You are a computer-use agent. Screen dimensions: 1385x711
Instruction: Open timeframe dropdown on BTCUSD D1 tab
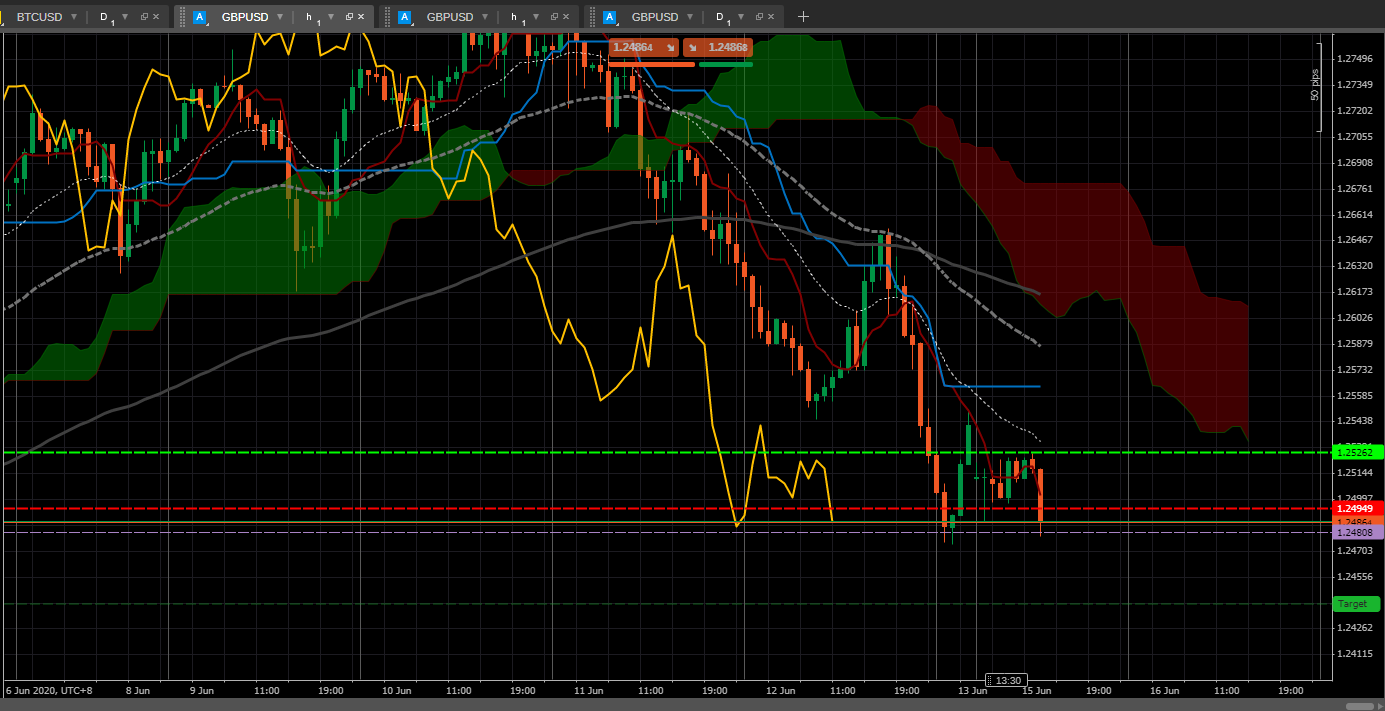click(124, 17)
